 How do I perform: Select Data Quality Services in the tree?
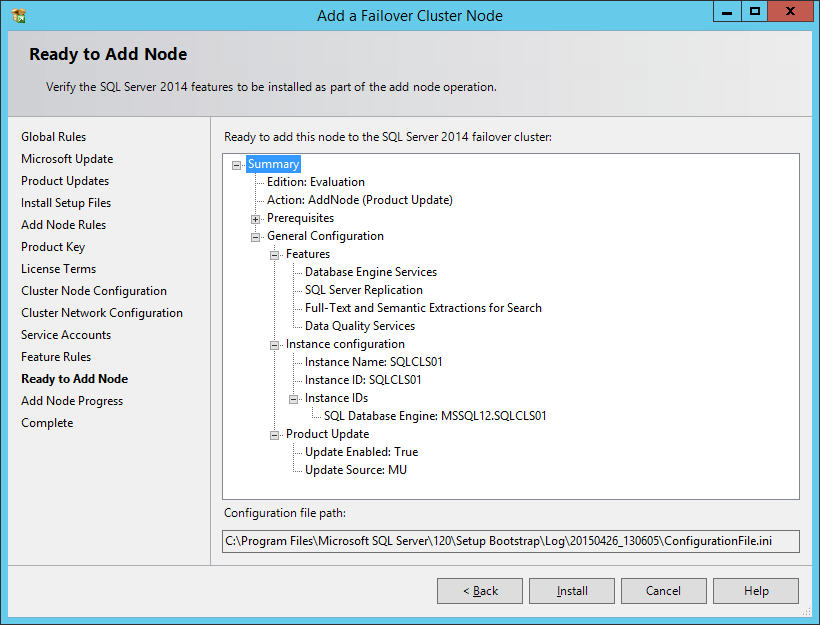(360, 326)
